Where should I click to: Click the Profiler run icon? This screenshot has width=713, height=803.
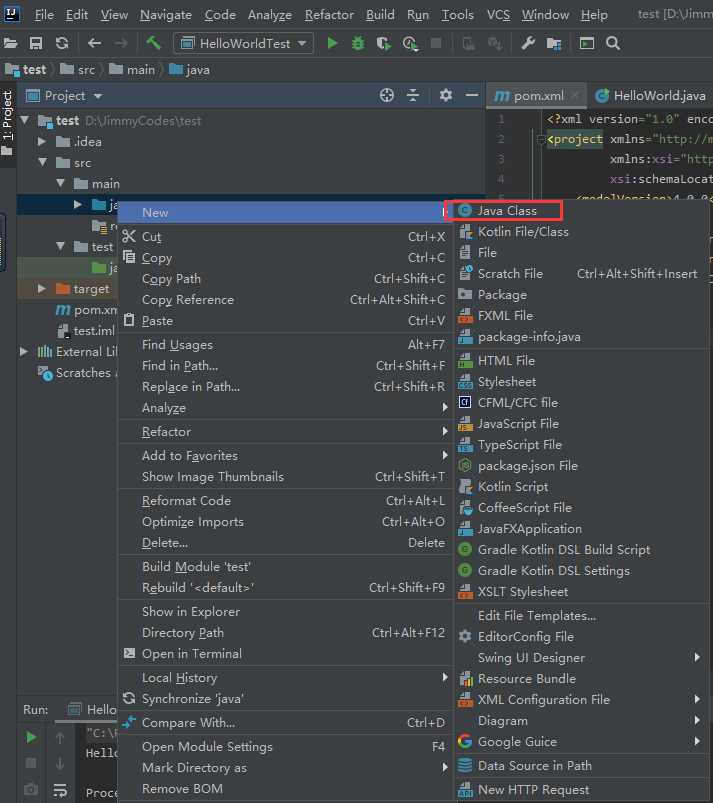(x=410, y=44)
